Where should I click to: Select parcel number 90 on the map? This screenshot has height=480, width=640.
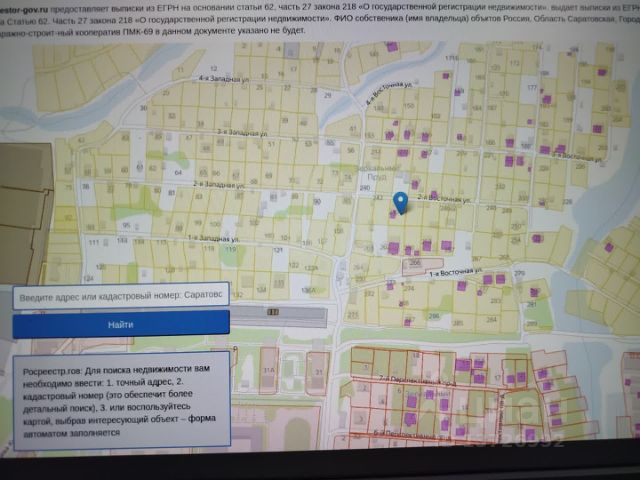(317, 202)
